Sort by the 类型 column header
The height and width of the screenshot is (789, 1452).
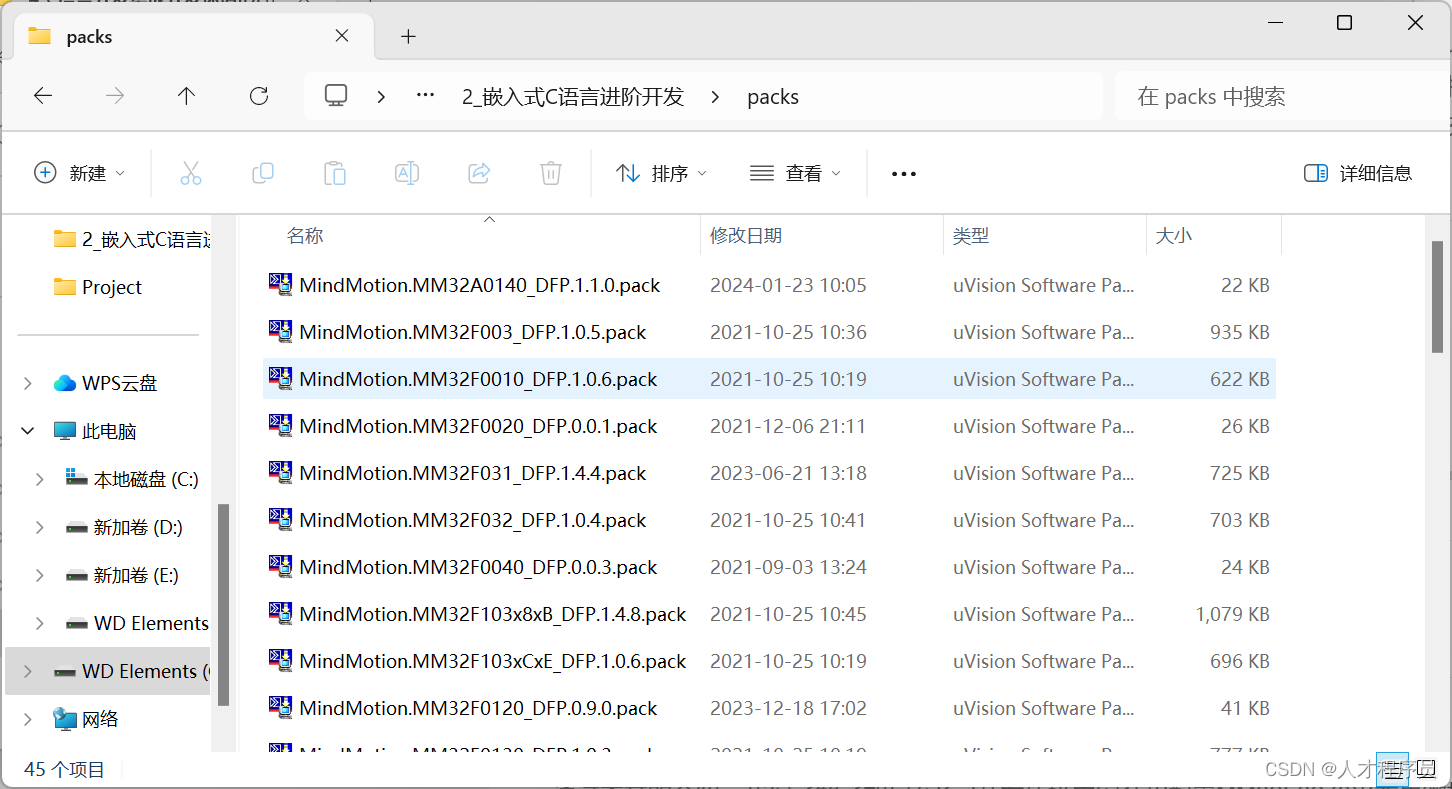click(971, 236)
